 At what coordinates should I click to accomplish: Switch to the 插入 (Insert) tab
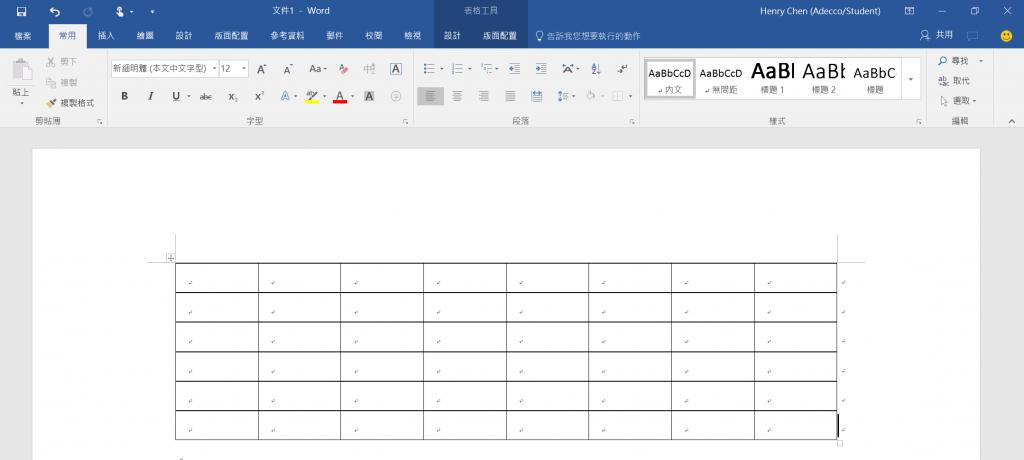(106, 36)
